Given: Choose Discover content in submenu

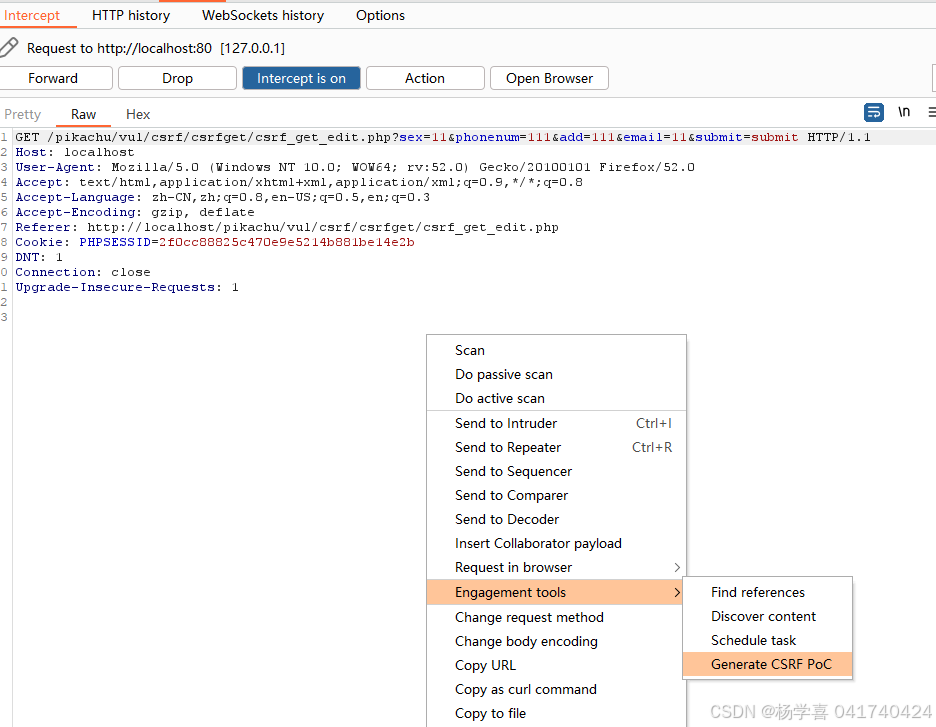Looking at the screenshot, I should 767,616.
